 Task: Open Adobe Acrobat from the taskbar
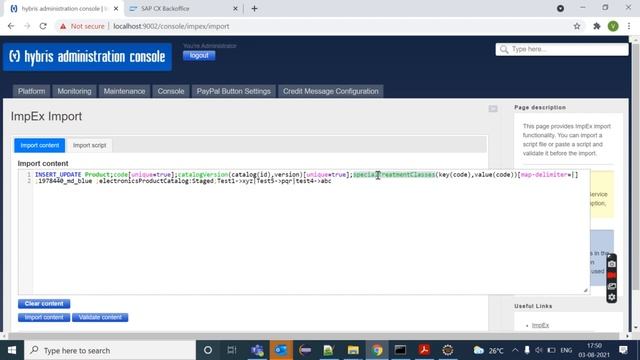(424, 350)
